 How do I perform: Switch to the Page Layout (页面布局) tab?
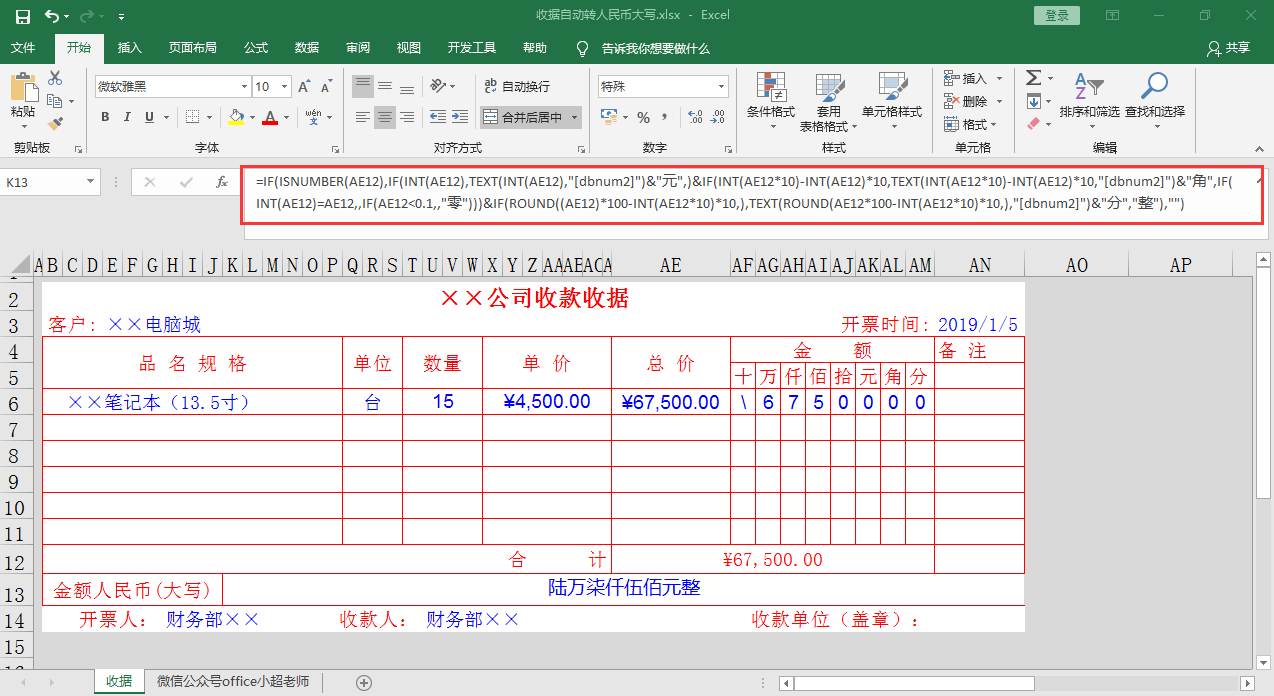192,48
